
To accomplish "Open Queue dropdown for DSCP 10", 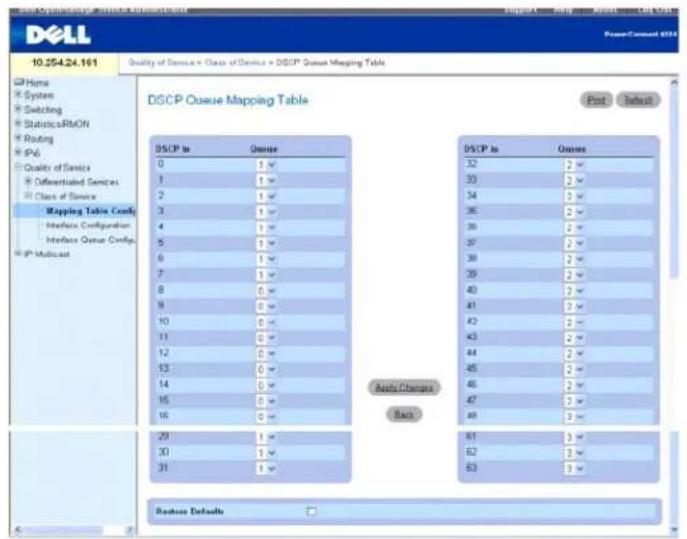I will pyautogui.click(x=266, y=323).
